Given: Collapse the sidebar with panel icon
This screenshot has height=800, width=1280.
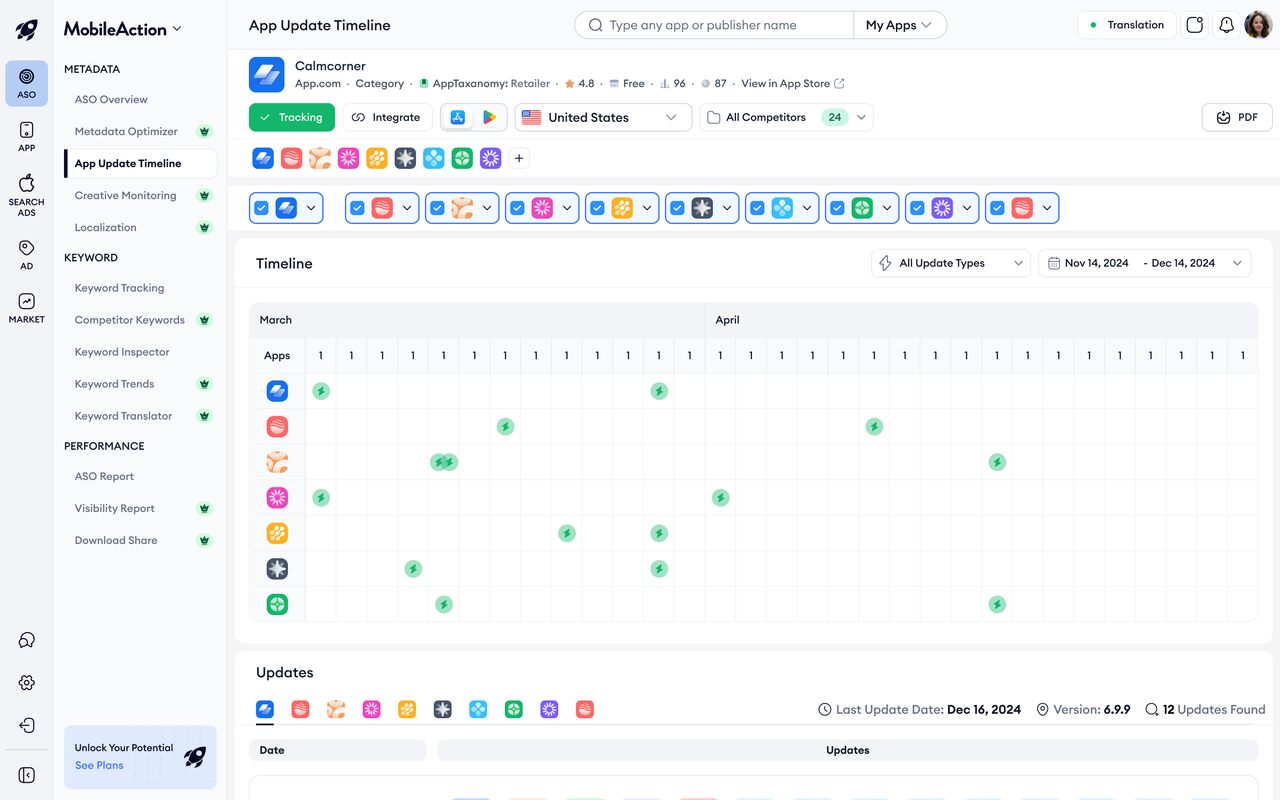Looking at the screenshot, I should (27, 775).
